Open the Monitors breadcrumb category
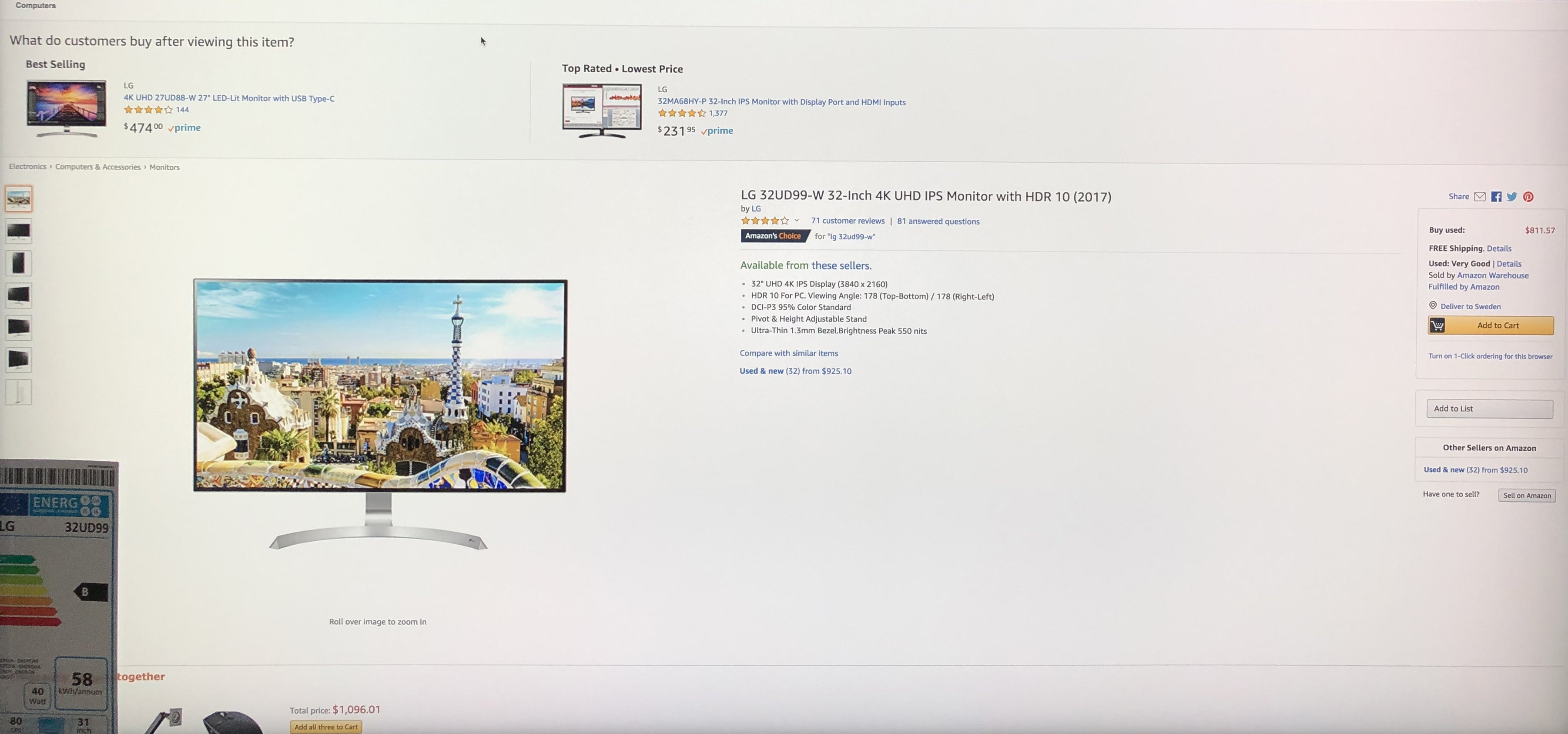 click(x=164, y=168)
